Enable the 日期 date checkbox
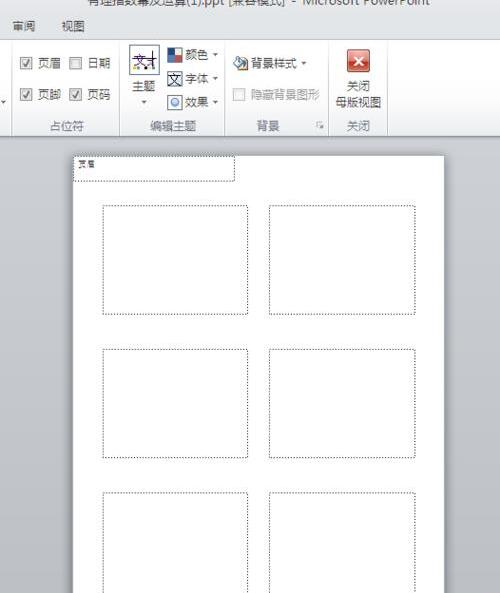 click(76, 63)
